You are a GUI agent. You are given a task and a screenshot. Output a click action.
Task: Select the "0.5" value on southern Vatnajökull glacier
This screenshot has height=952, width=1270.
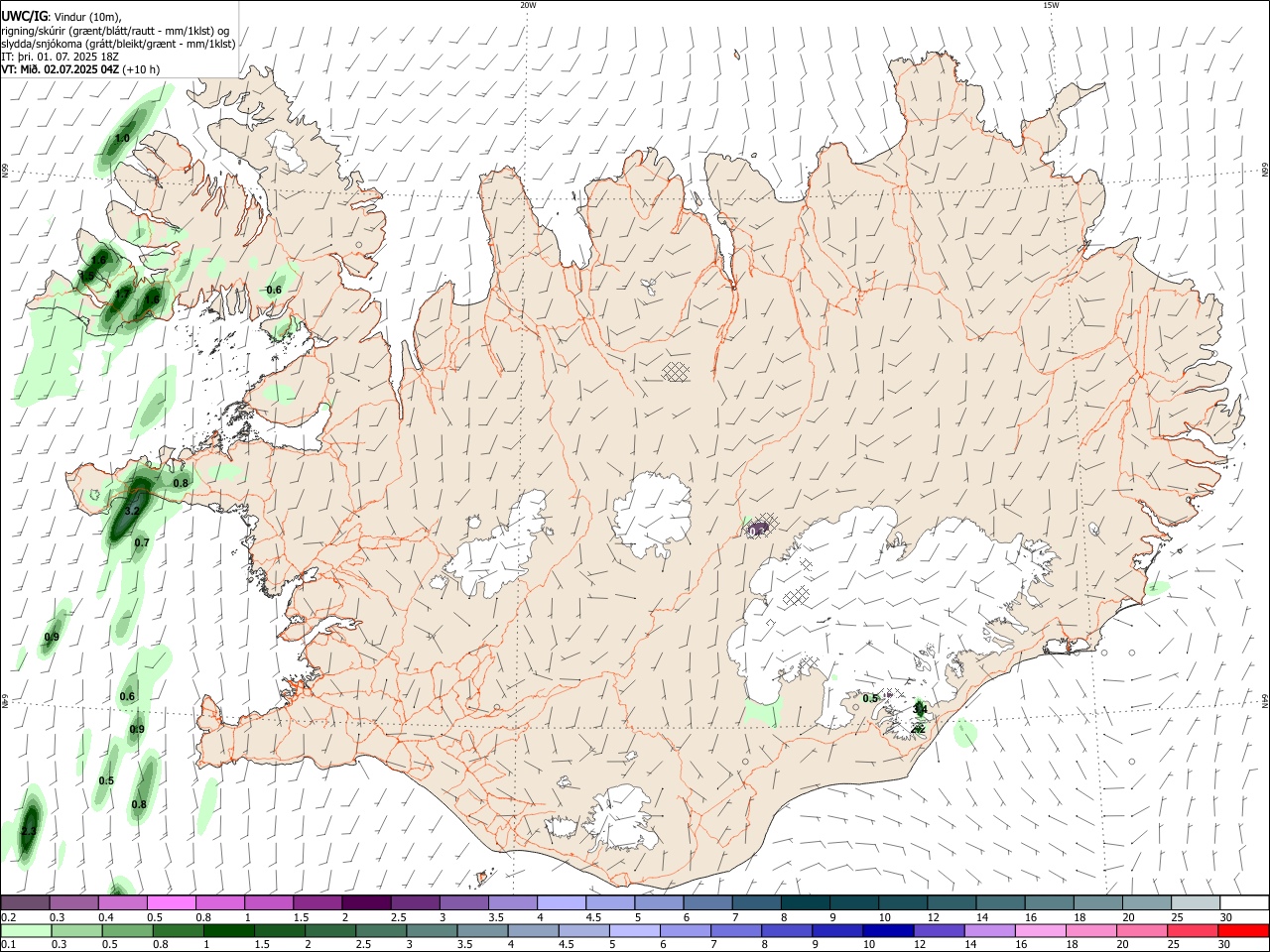(x=870, y=698)
